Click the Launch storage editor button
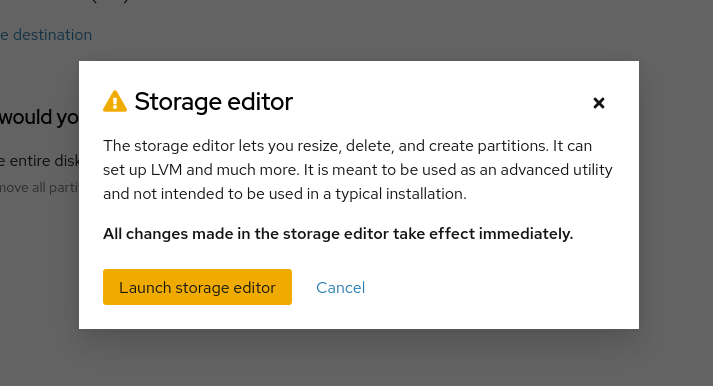The image size is (713, 386). point(197,287)
